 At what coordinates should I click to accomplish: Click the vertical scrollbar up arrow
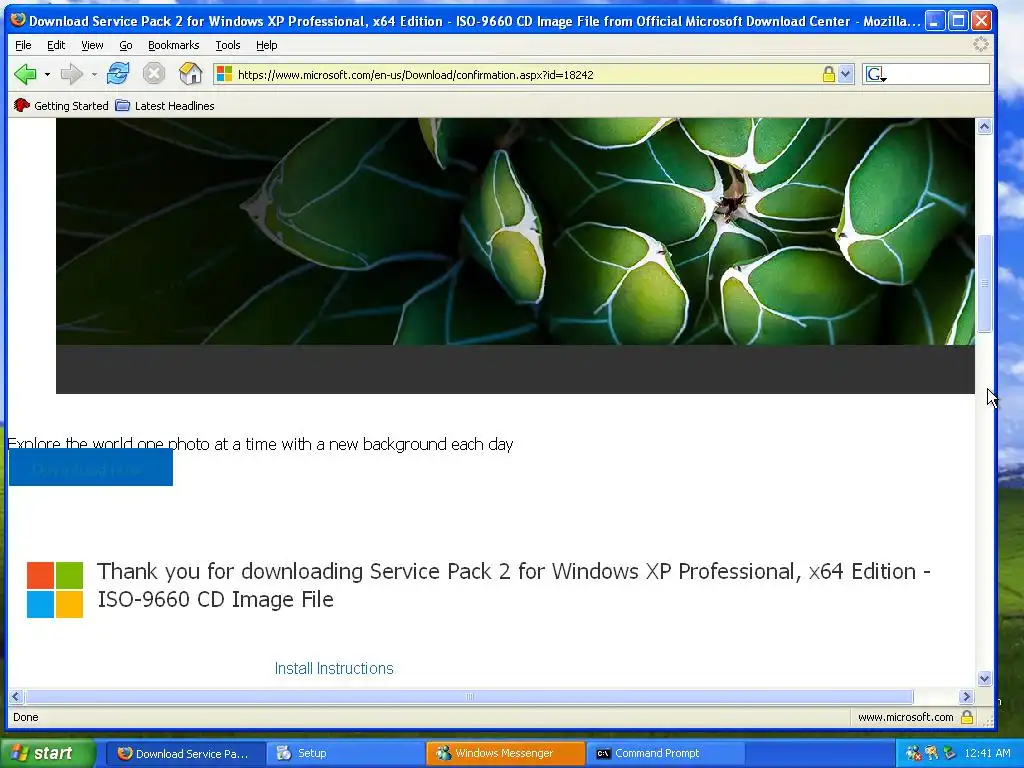pos(984,127)
